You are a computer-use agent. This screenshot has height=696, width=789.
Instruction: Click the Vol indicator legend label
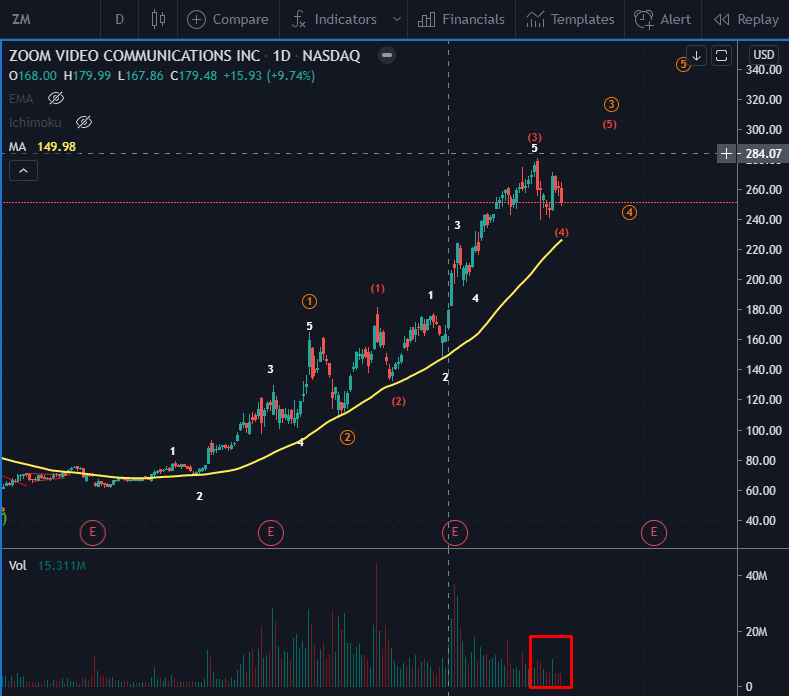pyautogui.click(x=18, y=566)
